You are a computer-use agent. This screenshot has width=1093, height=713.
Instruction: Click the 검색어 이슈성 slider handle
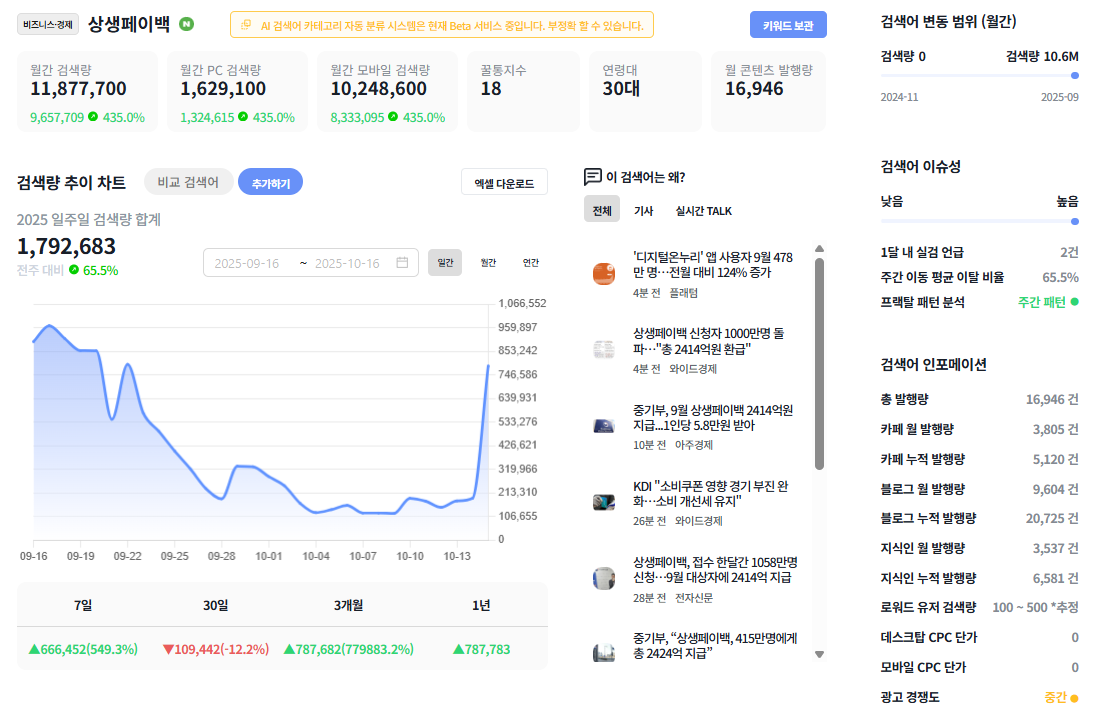click(x=1075, y=222)
